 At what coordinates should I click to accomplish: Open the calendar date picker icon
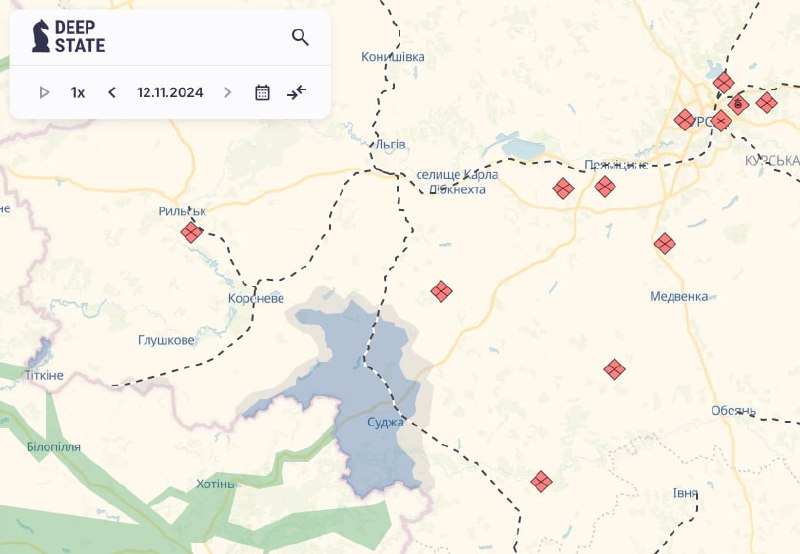(262, 92)
